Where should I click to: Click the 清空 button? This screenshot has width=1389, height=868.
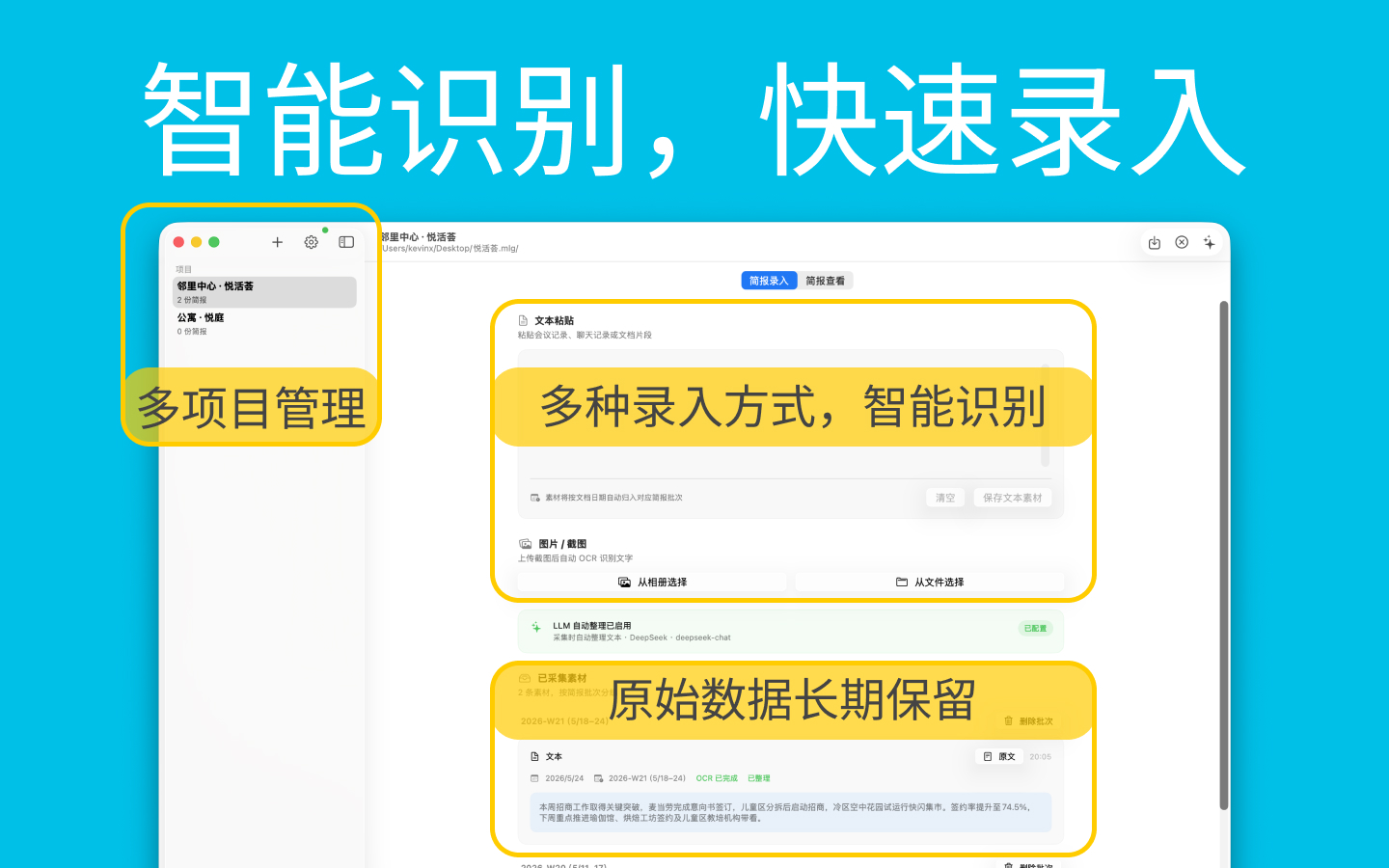point(945,498)
